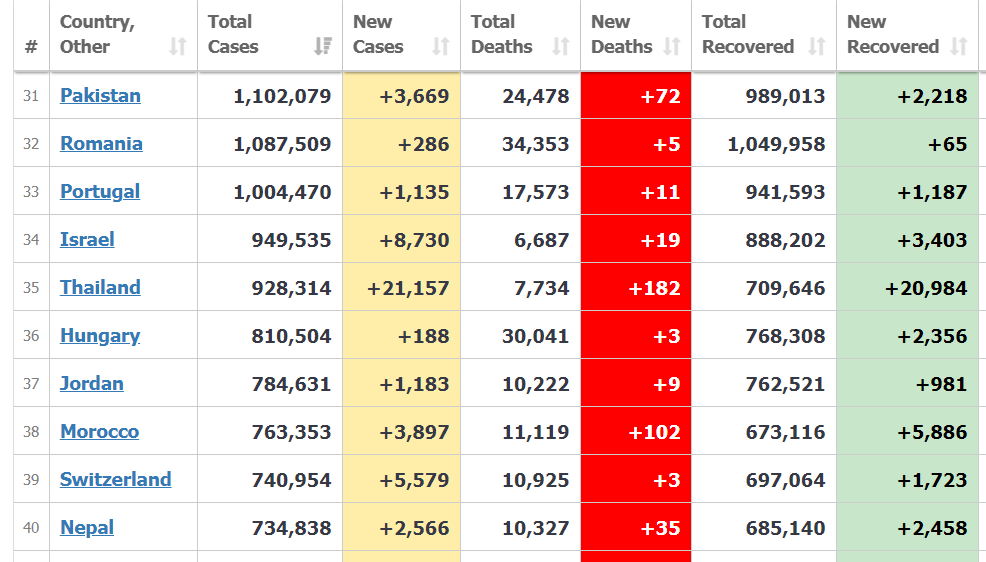Select Romania total deaths 34,353
The height and width of the screenshot is (562, 986).
[536, 144]
